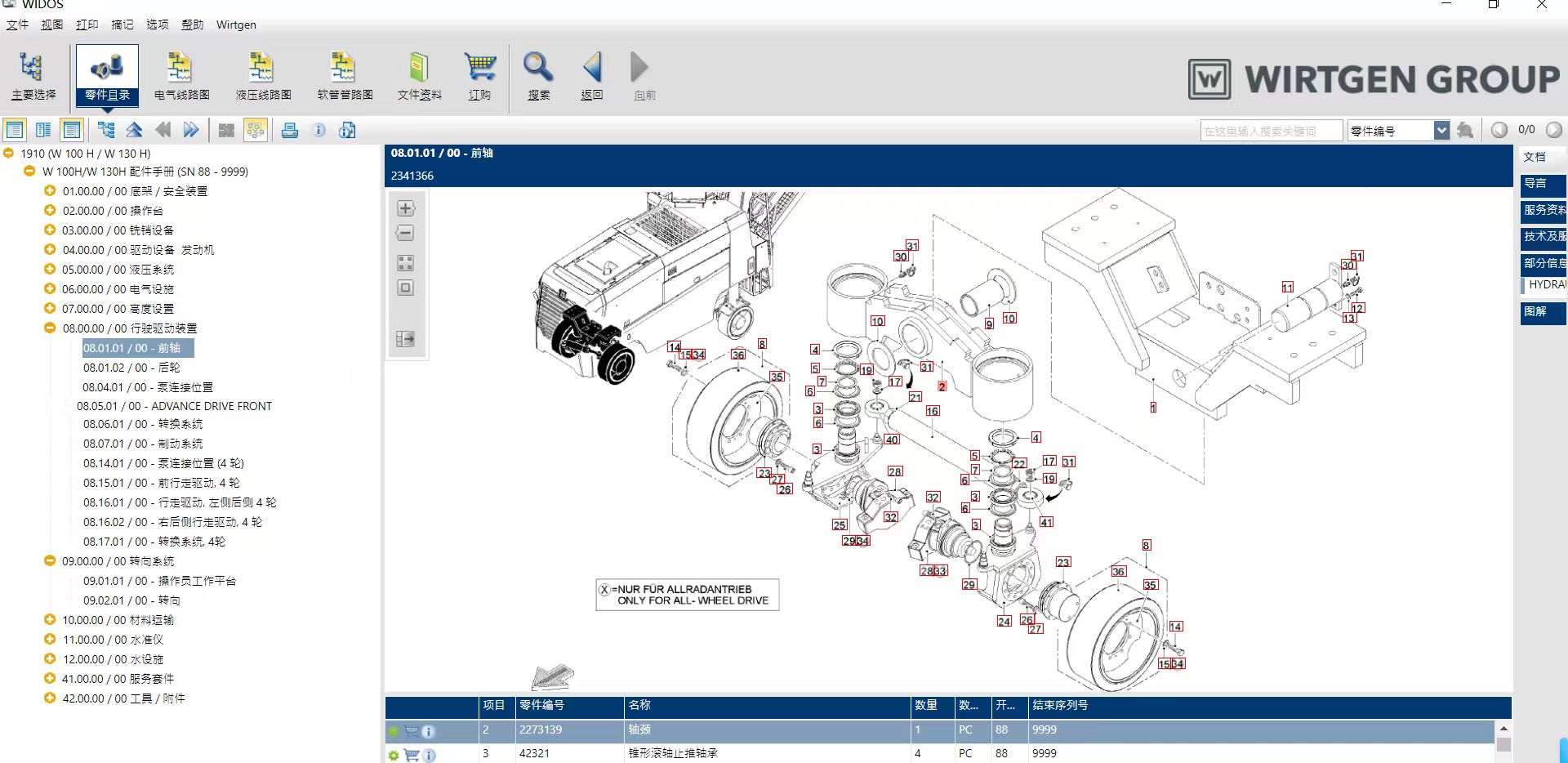Add part 42321 row to cart
This screenshot has width=1568, height=763.
point(412,755)
